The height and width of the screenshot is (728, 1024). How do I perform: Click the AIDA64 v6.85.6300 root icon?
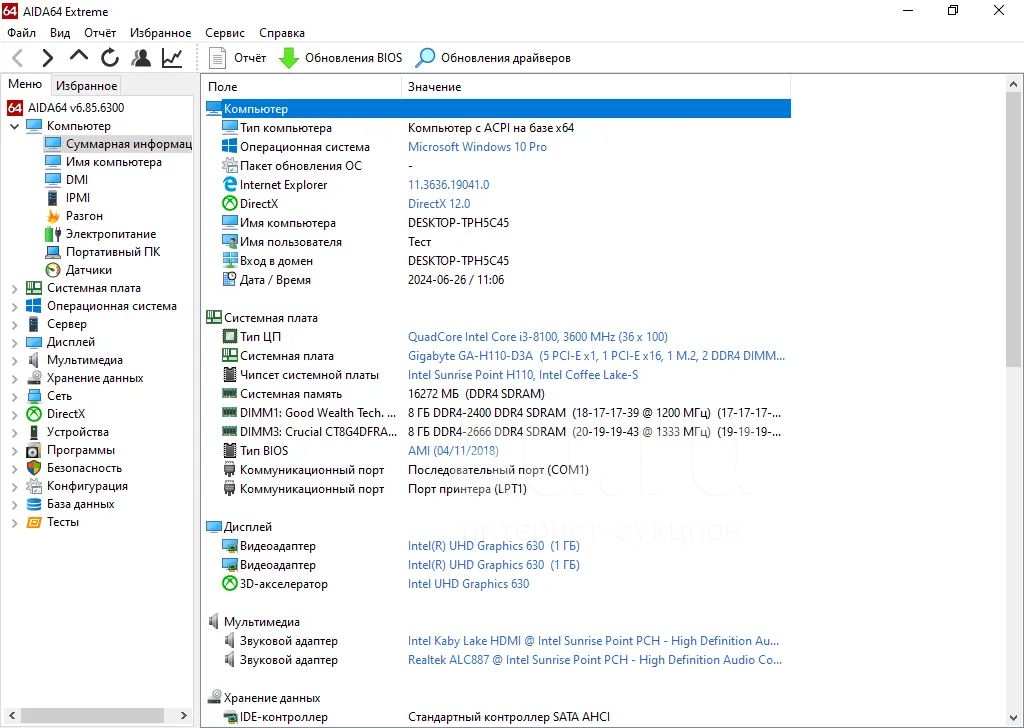15,108
